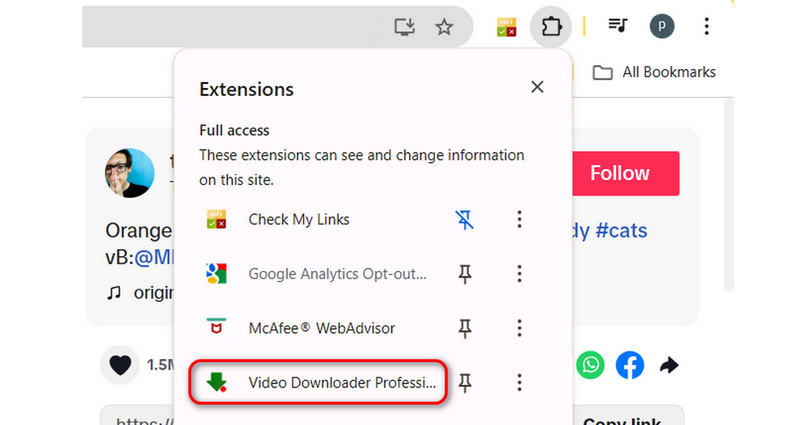Click the Extensions puzzle piece icon
Viewport: 800px width, 425px height.
pos(551,27)
